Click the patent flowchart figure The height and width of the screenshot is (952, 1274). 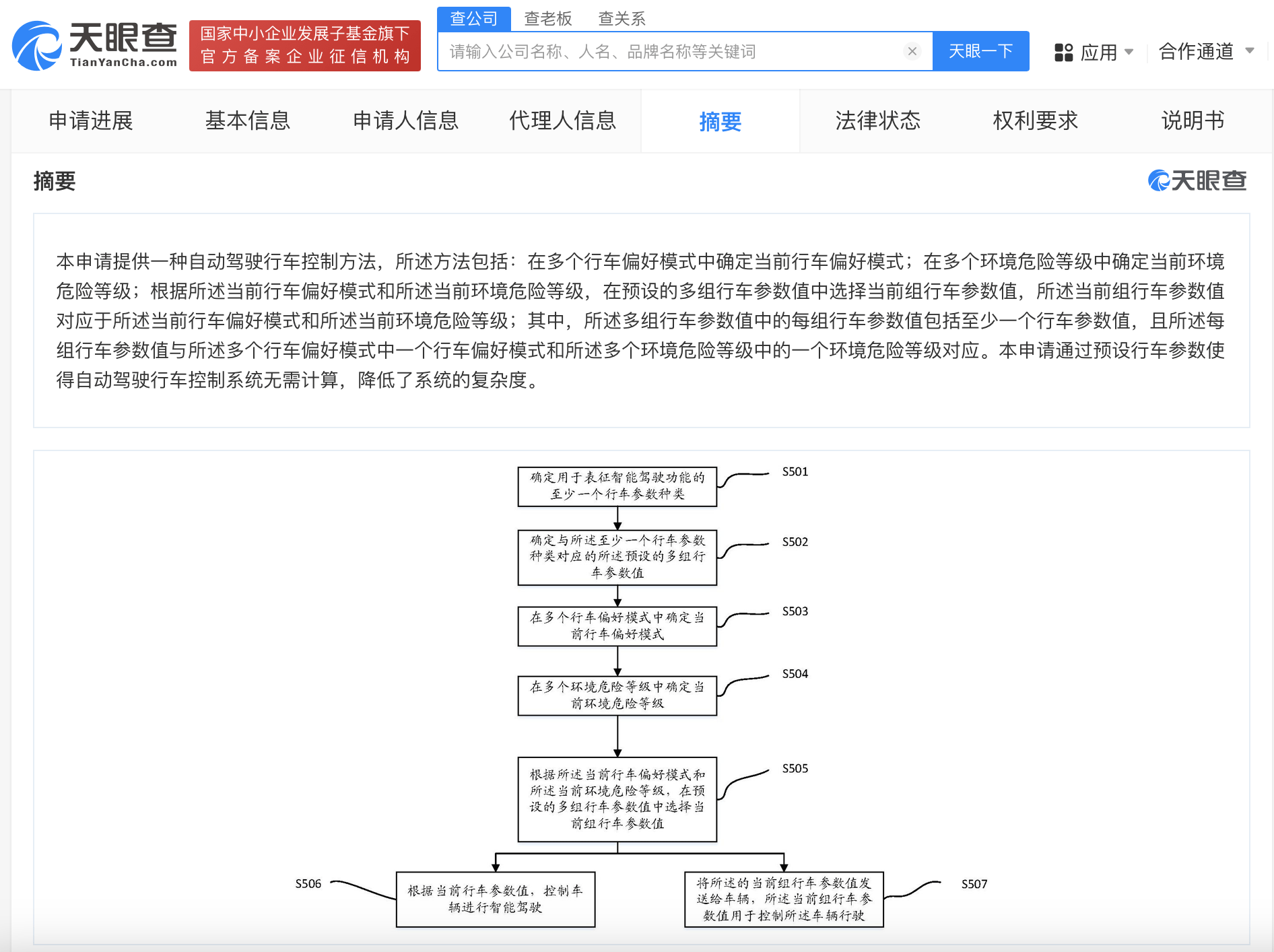pyautogui.click(x=641, y=697)
